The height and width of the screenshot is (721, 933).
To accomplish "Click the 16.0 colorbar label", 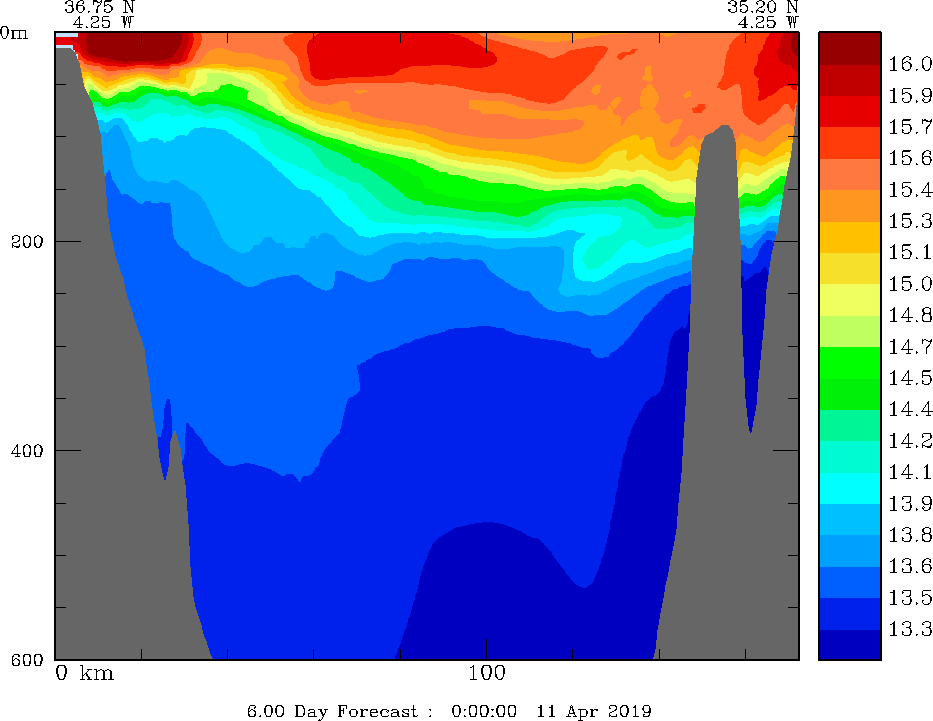I will 910,64.
